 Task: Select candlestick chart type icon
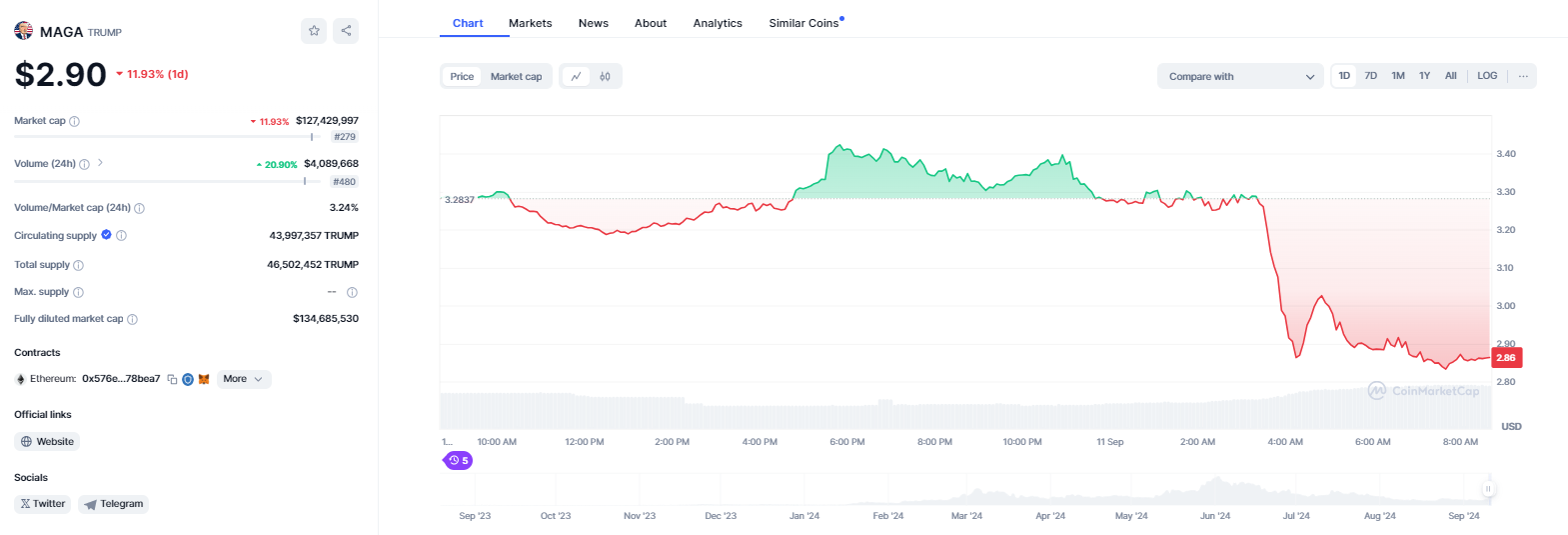point(606,77)
